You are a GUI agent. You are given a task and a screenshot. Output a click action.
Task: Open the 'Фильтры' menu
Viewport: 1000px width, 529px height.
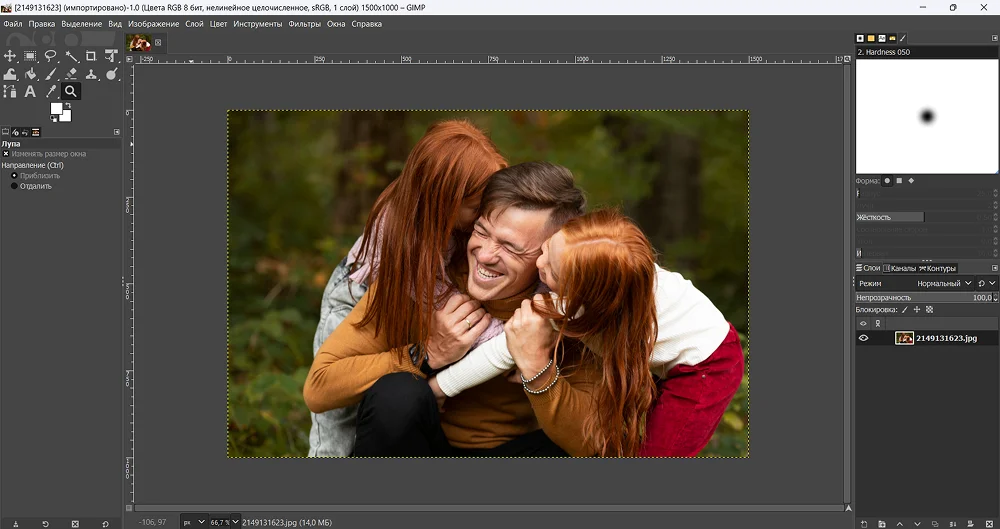[x=304, y=24]
